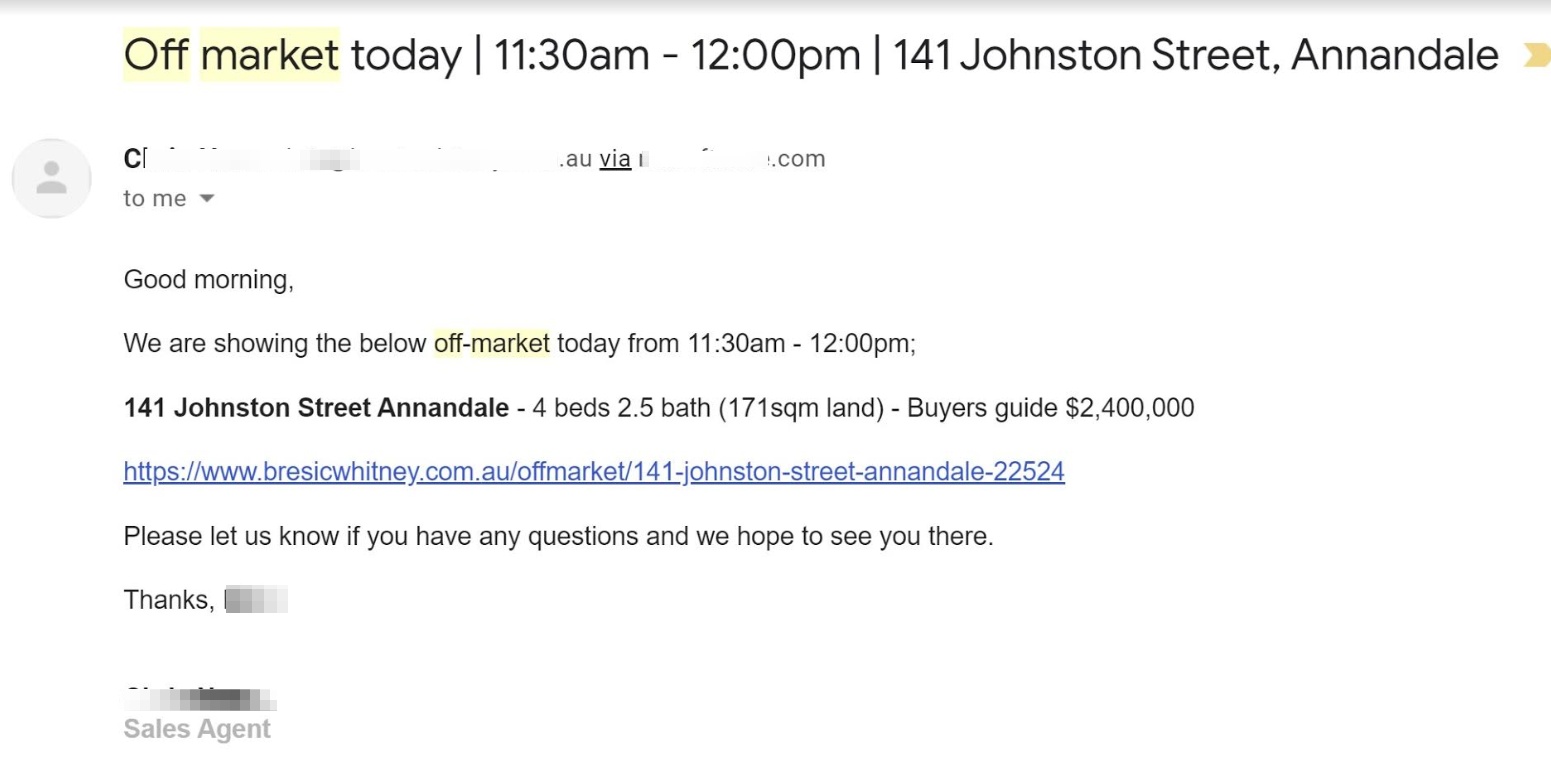Open the bresicwhitney.com.au offmarket property link
The image size is (1551, 771).
(x=594, y=471)
